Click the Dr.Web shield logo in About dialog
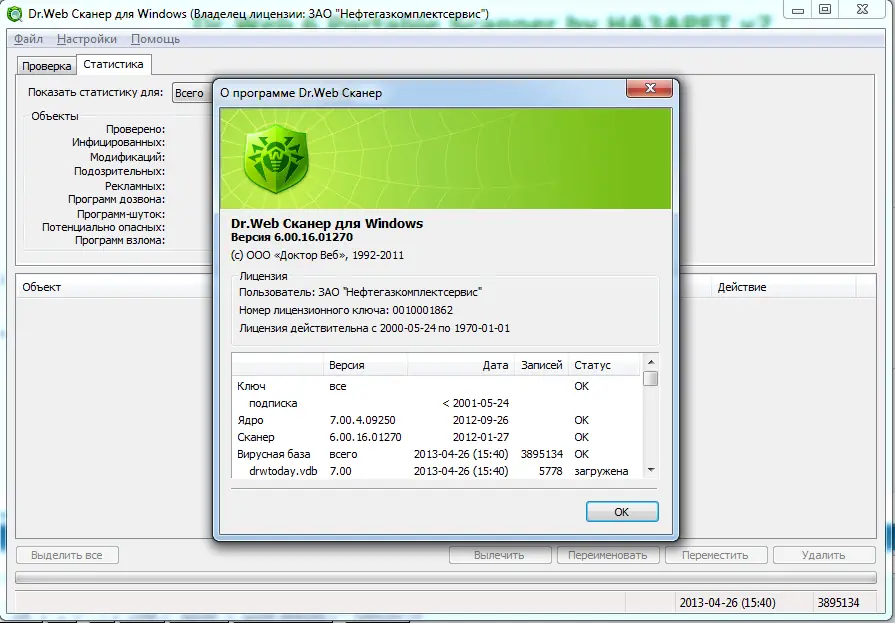Image resolution: width=895 pixels, height=623 pixels. tap(277, 158)
